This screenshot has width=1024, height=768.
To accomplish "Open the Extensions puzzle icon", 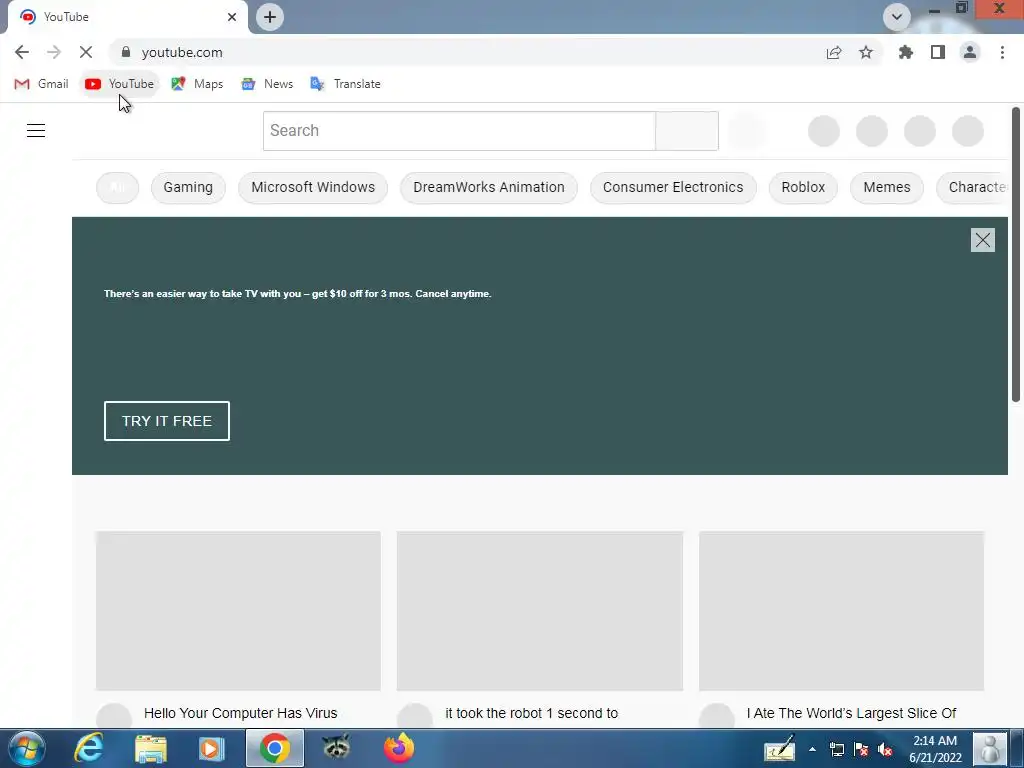I will [906, 52].
